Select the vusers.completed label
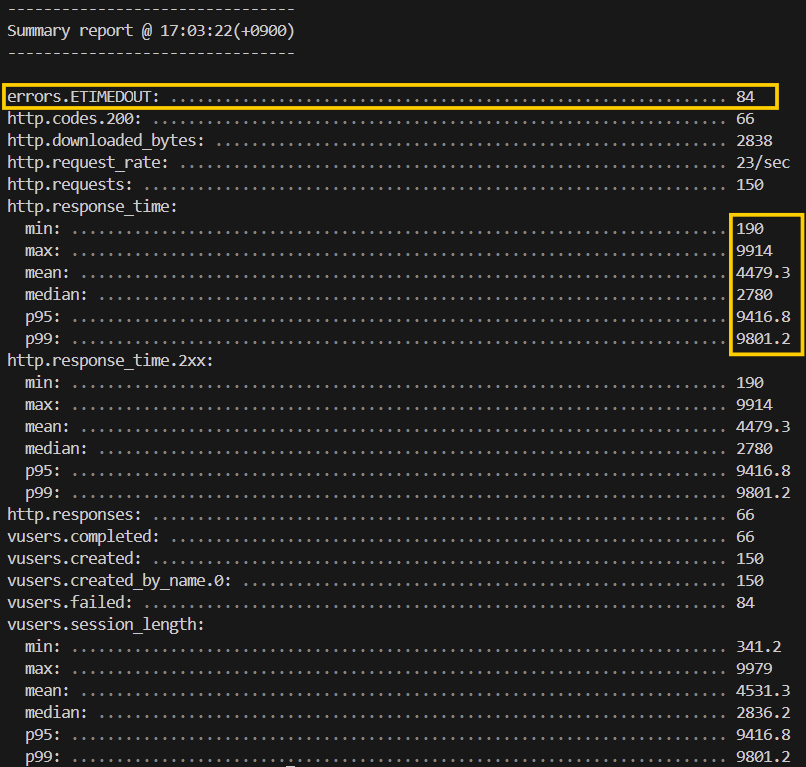 point(83,537)
